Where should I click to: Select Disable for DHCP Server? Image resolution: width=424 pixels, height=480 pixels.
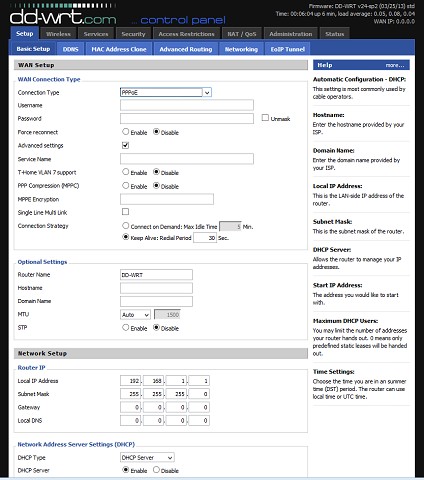(x=156, y=470)
